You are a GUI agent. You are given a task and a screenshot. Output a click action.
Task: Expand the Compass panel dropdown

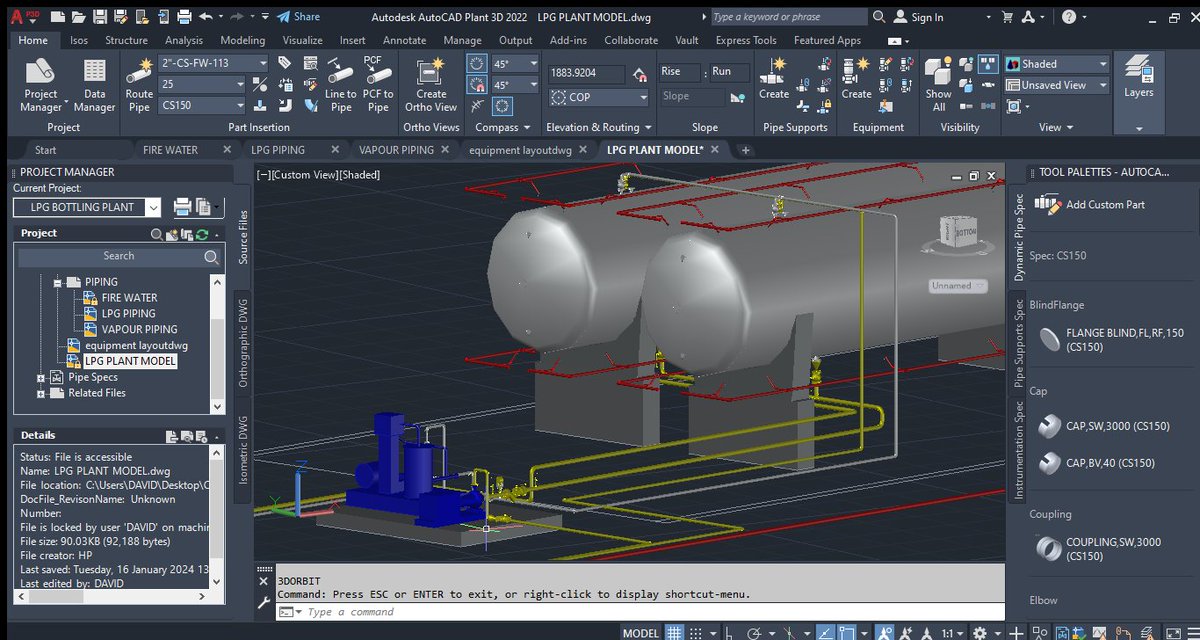(503, 127)
